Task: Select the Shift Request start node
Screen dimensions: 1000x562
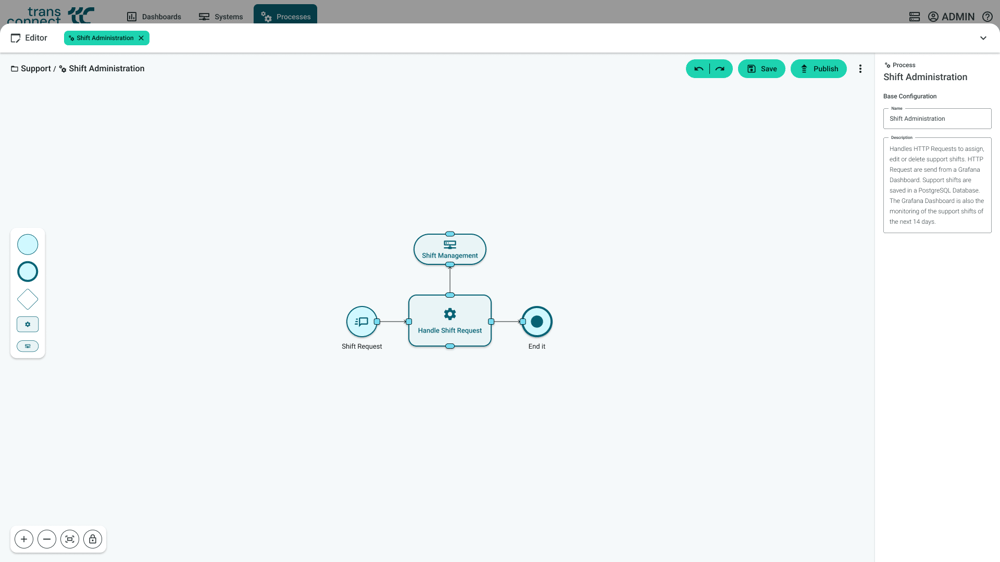Action: (x=362, y=322)
